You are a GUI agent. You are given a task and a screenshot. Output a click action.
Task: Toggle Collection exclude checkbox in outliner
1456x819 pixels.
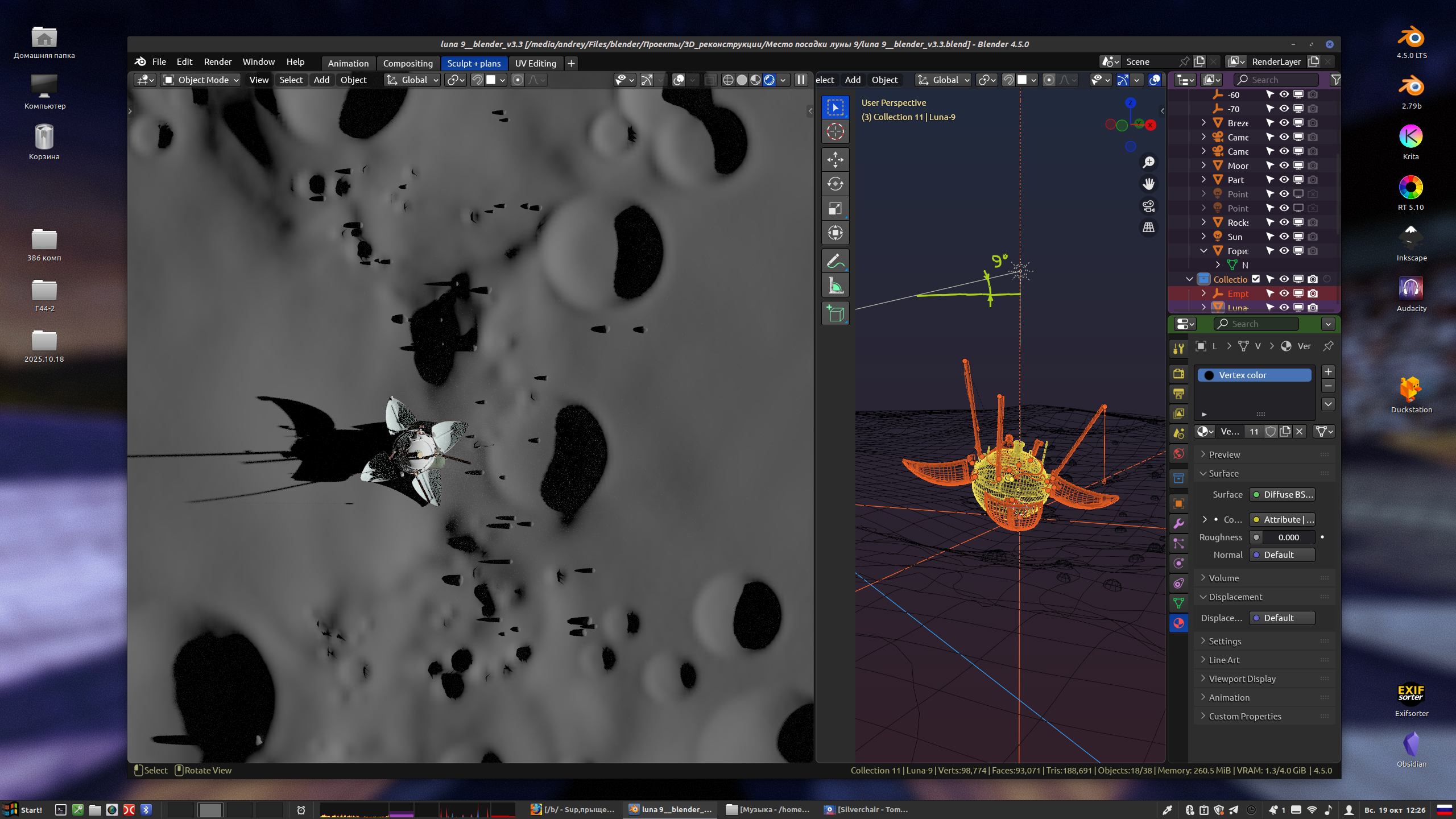click(x=1256, y=279)
